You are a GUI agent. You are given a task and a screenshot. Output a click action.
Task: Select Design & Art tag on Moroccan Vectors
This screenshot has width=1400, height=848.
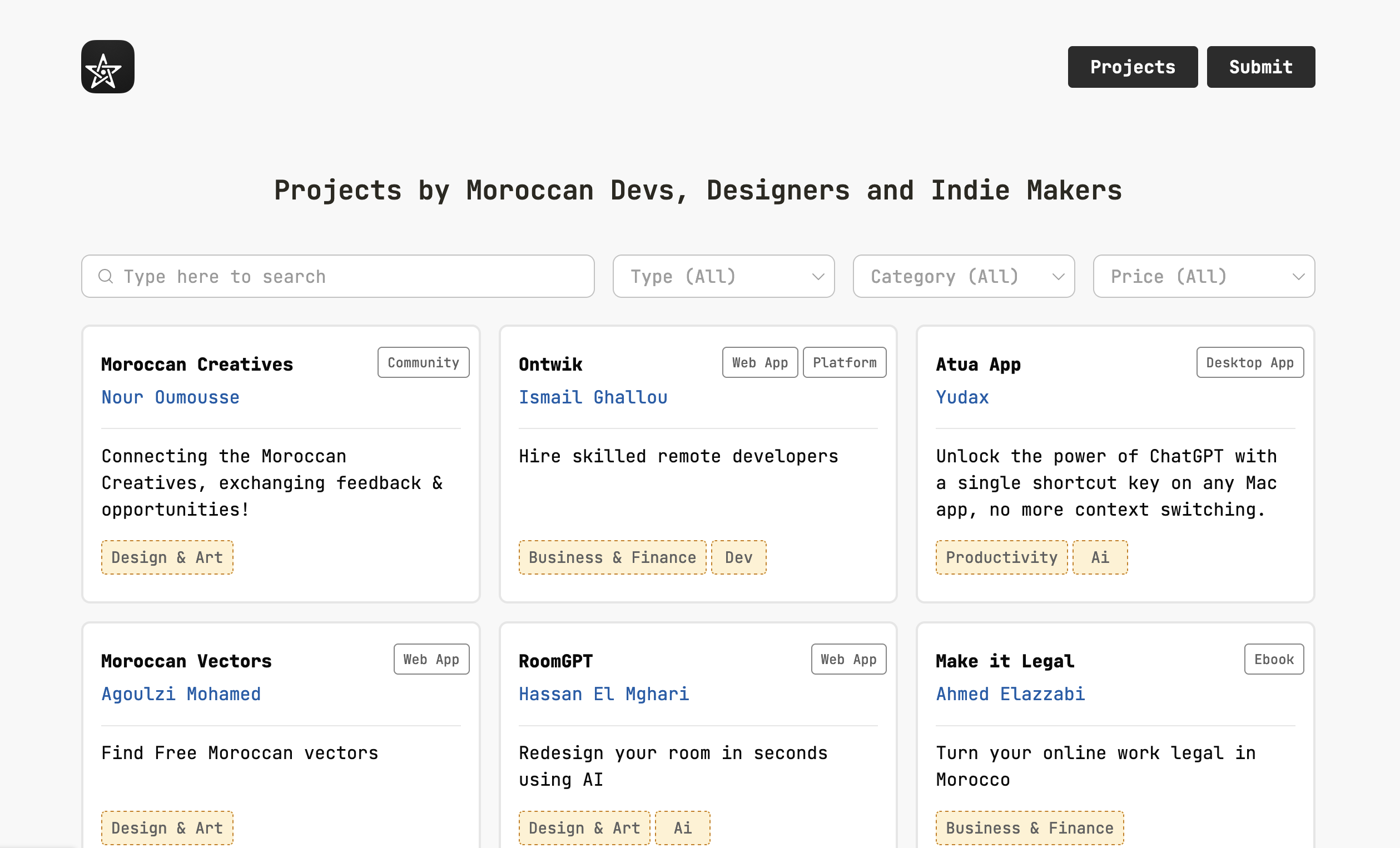click(x=167, y=829)
